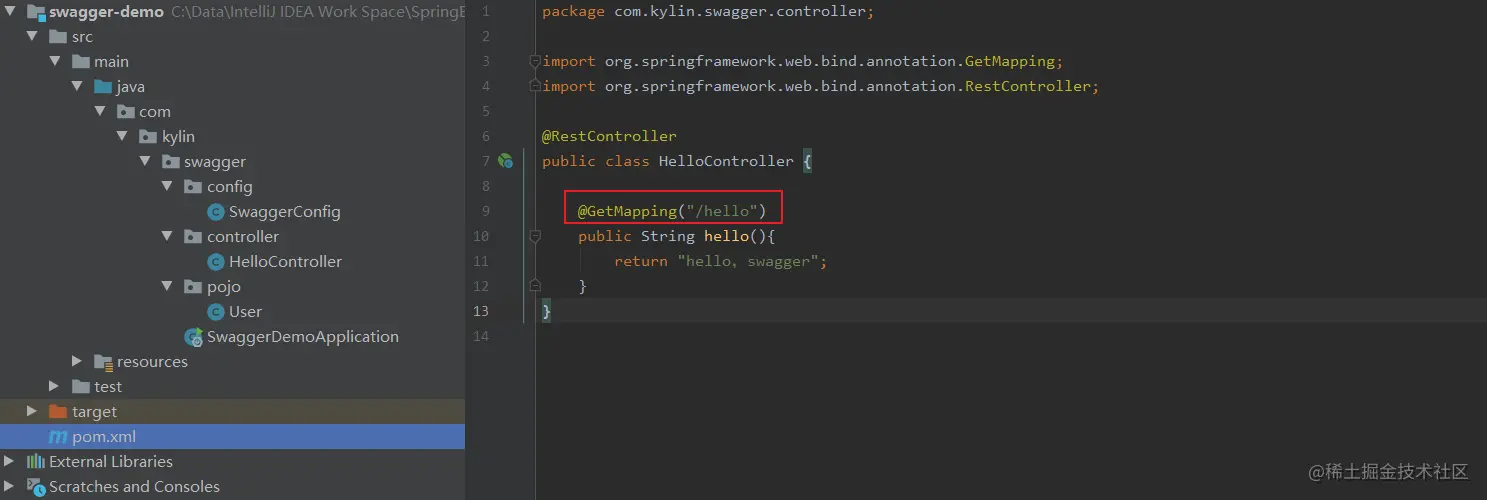Click the config package icon
The height and width of the screenshot is (500, 1487).
point(193,187)
